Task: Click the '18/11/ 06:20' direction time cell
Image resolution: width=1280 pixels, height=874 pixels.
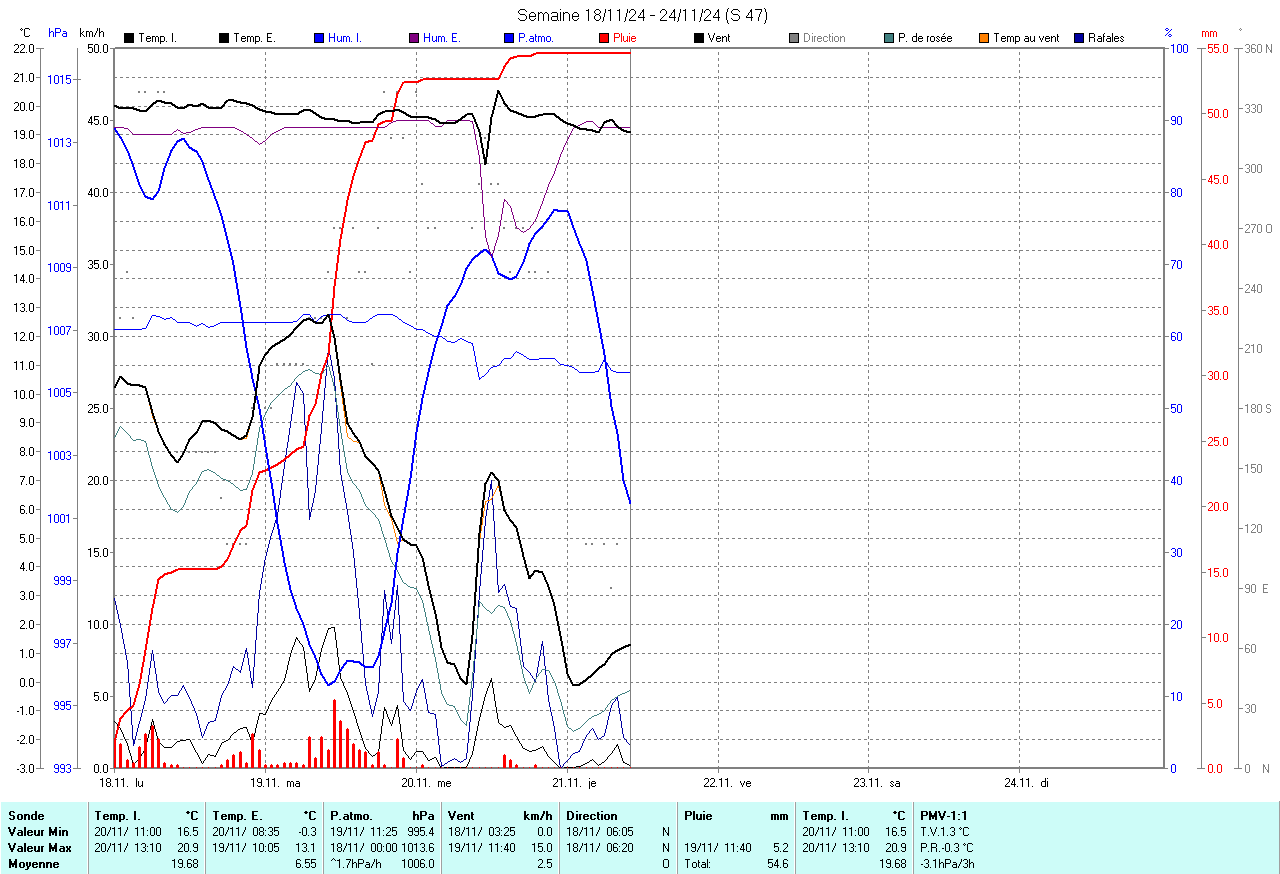Action: click(599, 848)
